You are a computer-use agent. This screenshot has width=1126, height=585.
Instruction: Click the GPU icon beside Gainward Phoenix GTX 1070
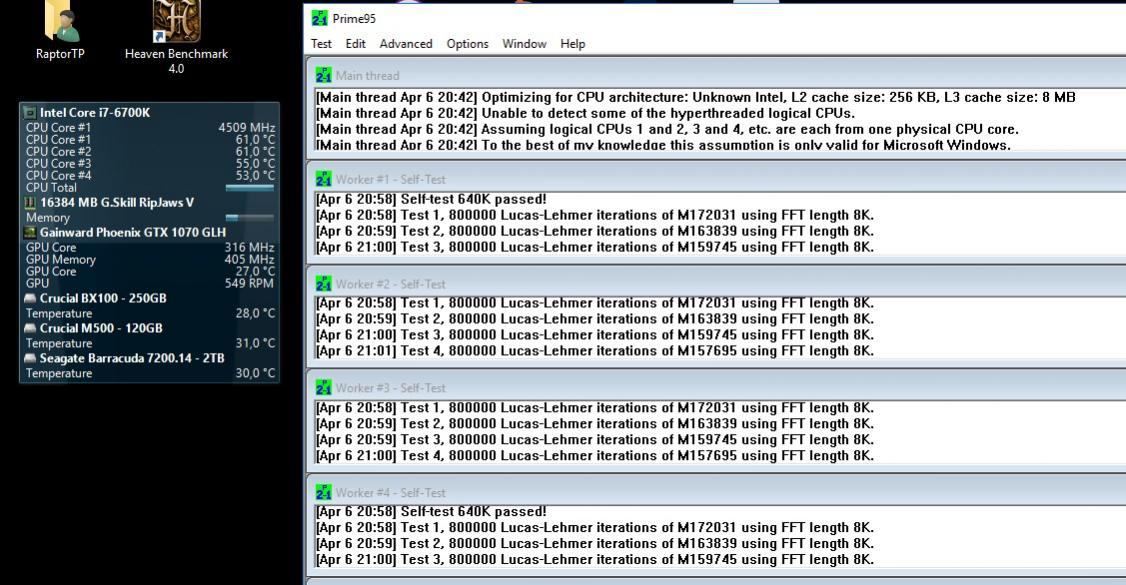coord(30,233)
